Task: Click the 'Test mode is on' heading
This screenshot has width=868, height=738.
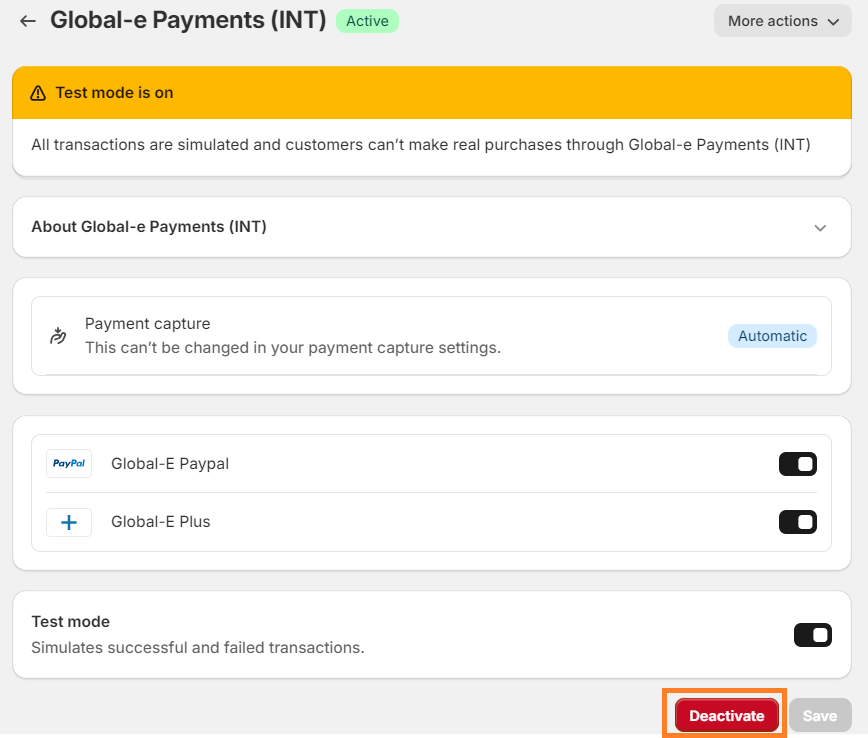Action: click(x=115, y=92)
